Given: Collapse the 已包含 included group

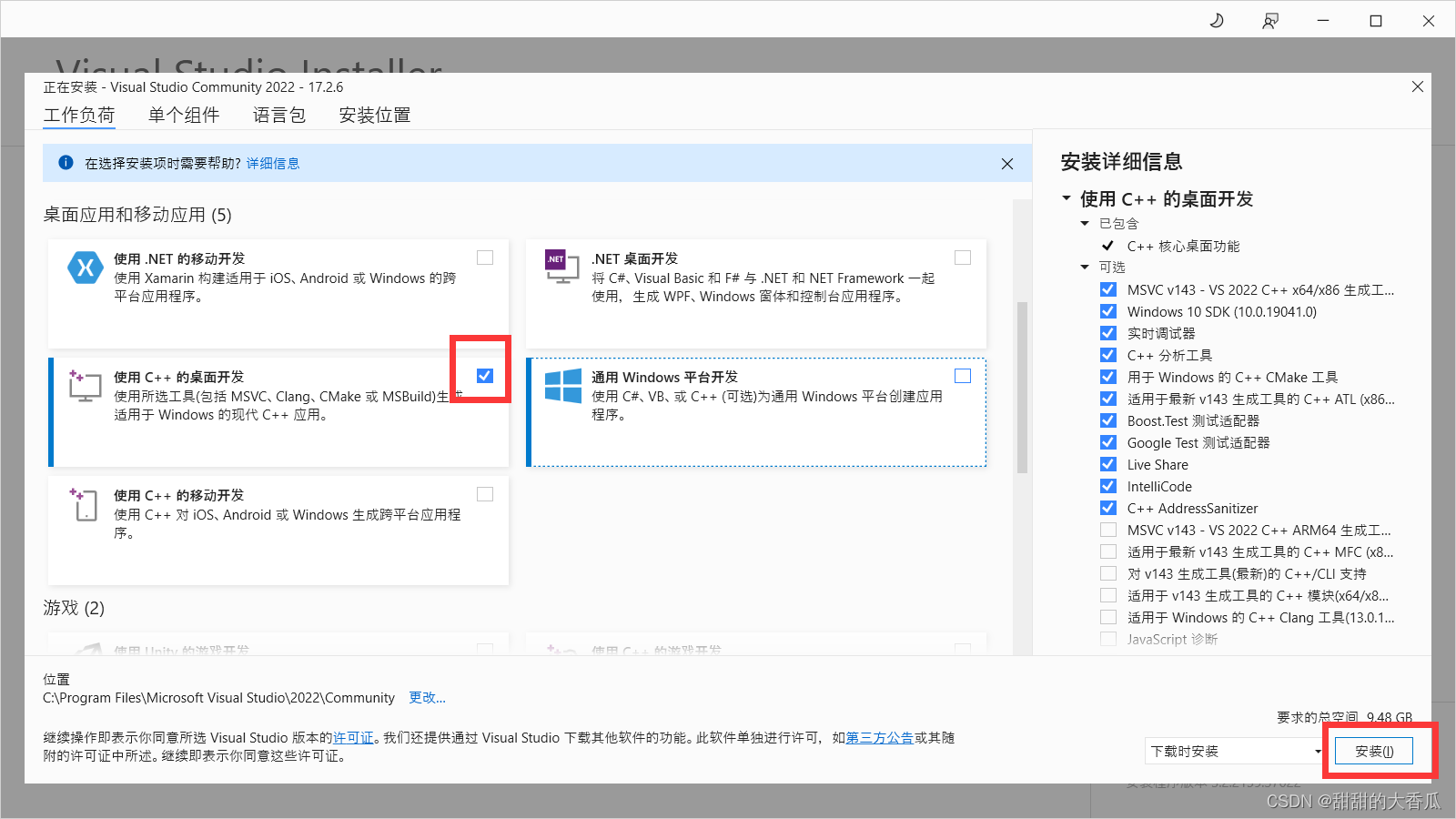Looking at the screenshot, I should (x=1085, y=224).
